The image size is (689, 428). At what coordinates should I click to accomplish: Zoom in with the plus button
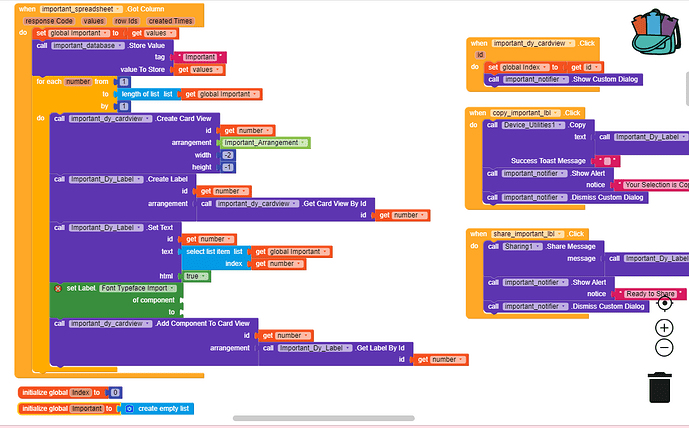pos(664,328)
